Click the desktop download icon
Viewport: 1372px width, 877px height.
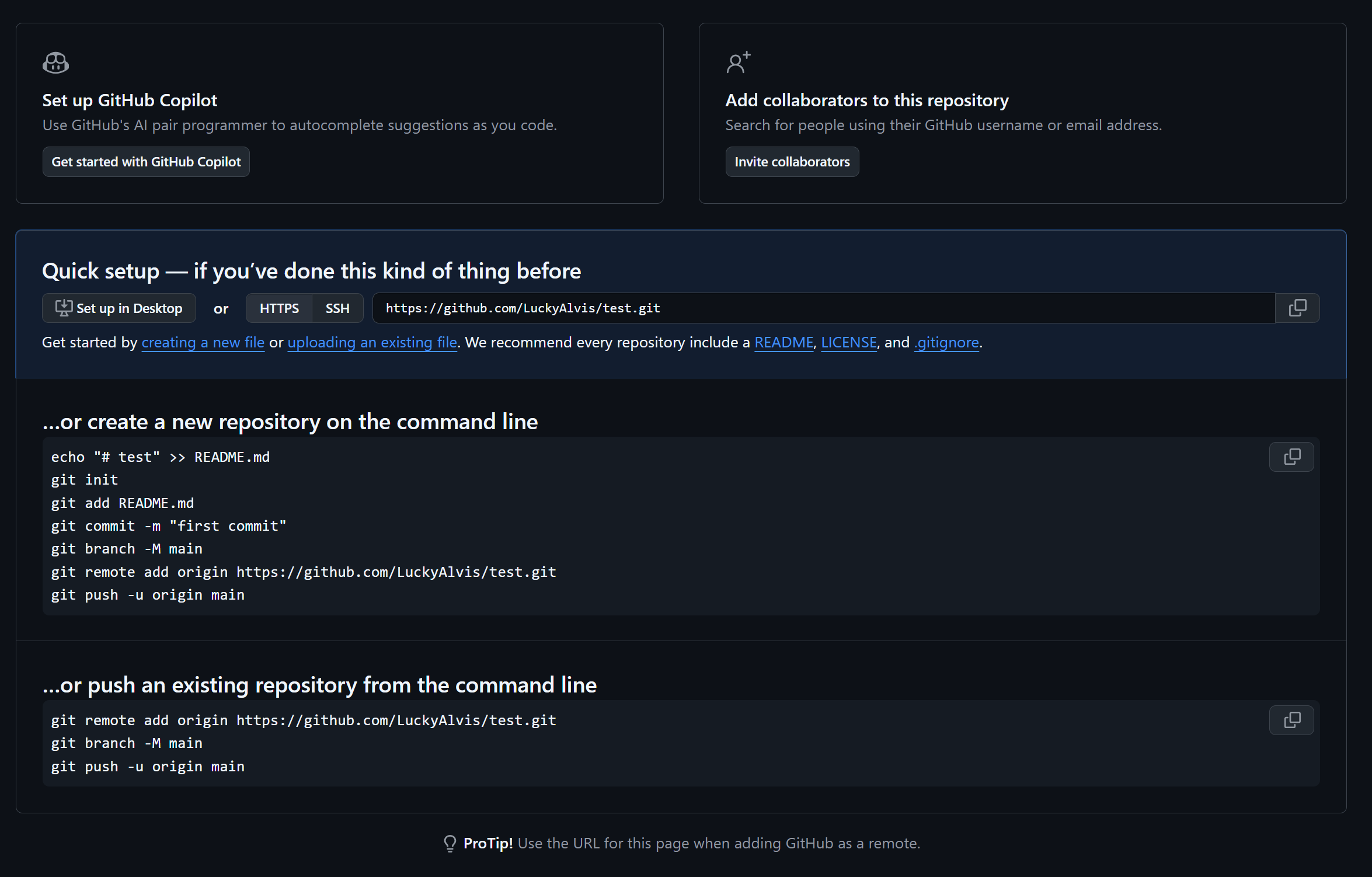(63, 308)
